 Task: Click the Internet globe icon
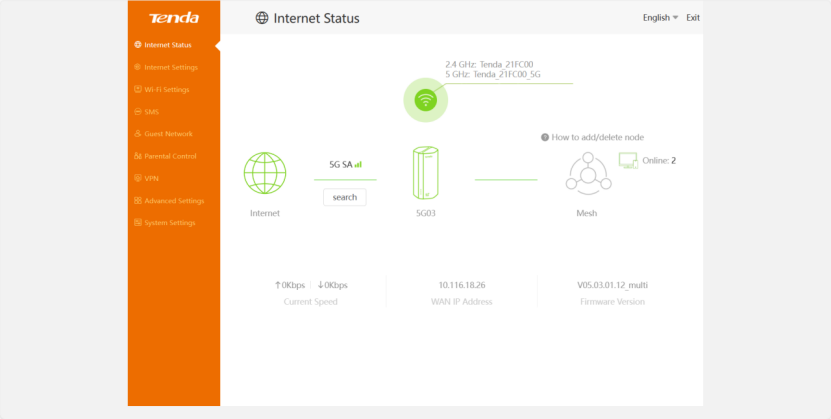[265, 173]
